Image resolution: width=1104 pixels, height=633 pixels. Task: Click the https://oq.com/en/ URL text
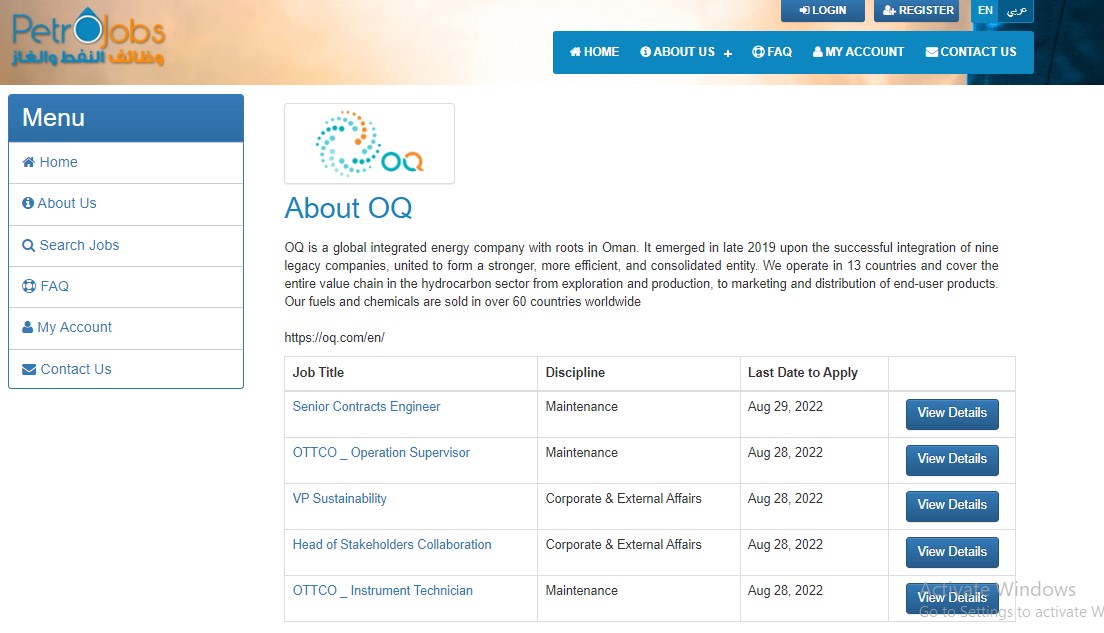[334, 337]
